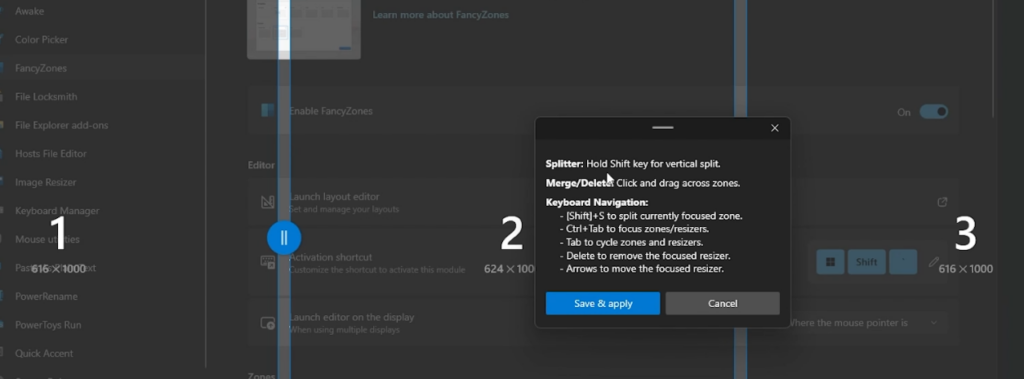Select zone number 1
1024x379 pixels.
[x=59, y=233]
